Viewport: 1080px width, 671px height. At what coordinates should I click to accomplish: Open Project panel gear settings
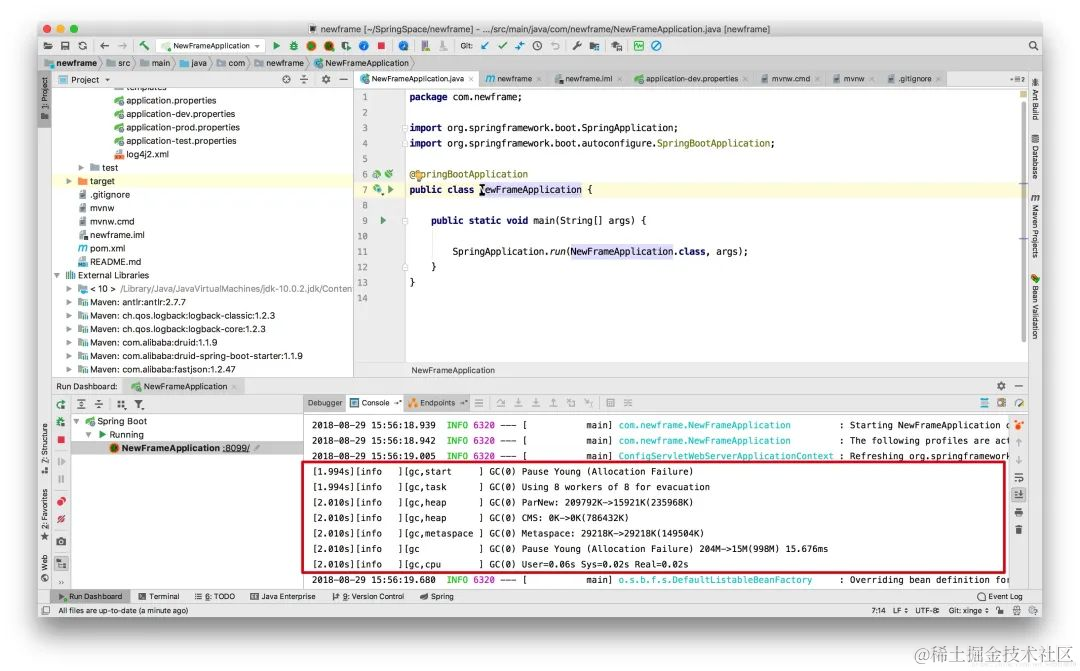pyautogui.click(x=326, y=80)
